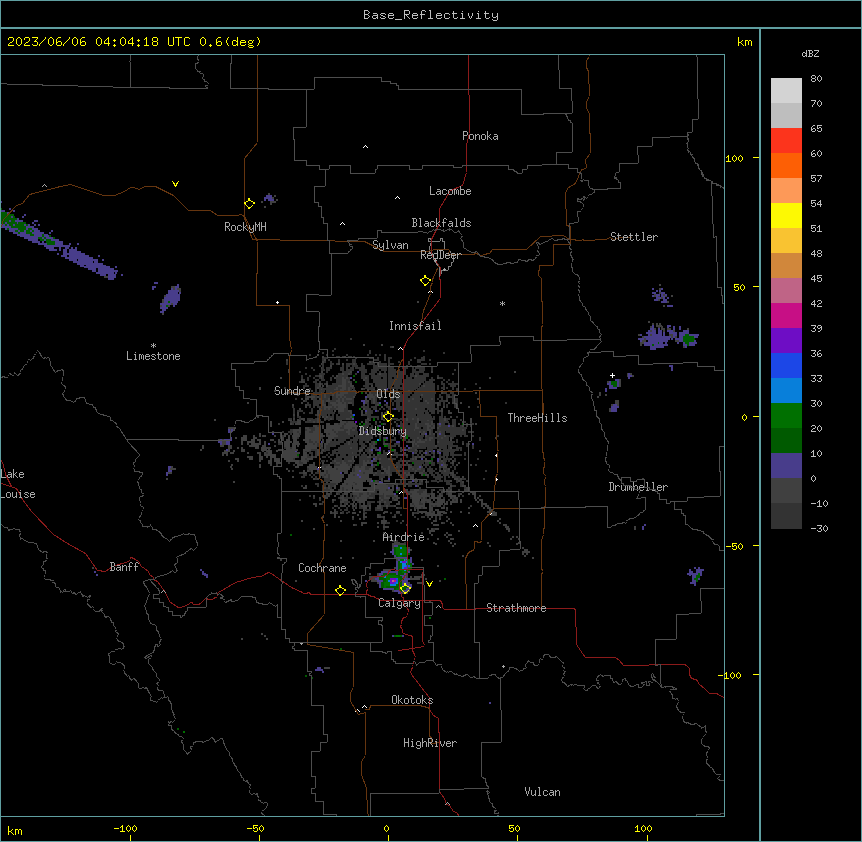
Task: Select the Sylvan label
Action: (x=390, y=245)
